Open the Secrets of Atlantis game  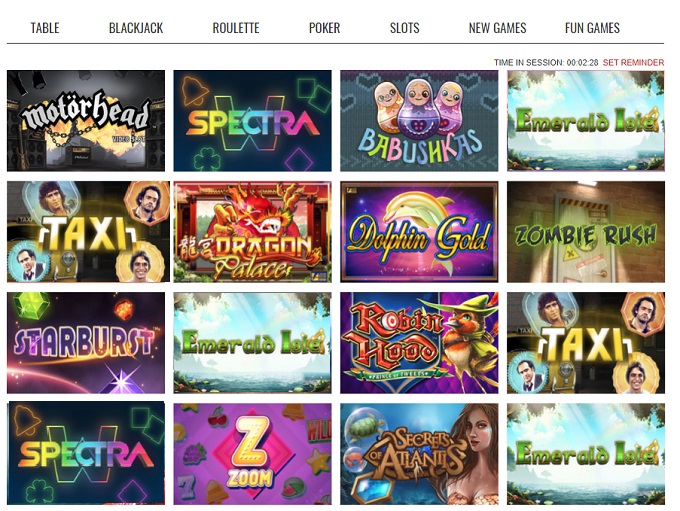pyautogui.click(x=419, y=454)
